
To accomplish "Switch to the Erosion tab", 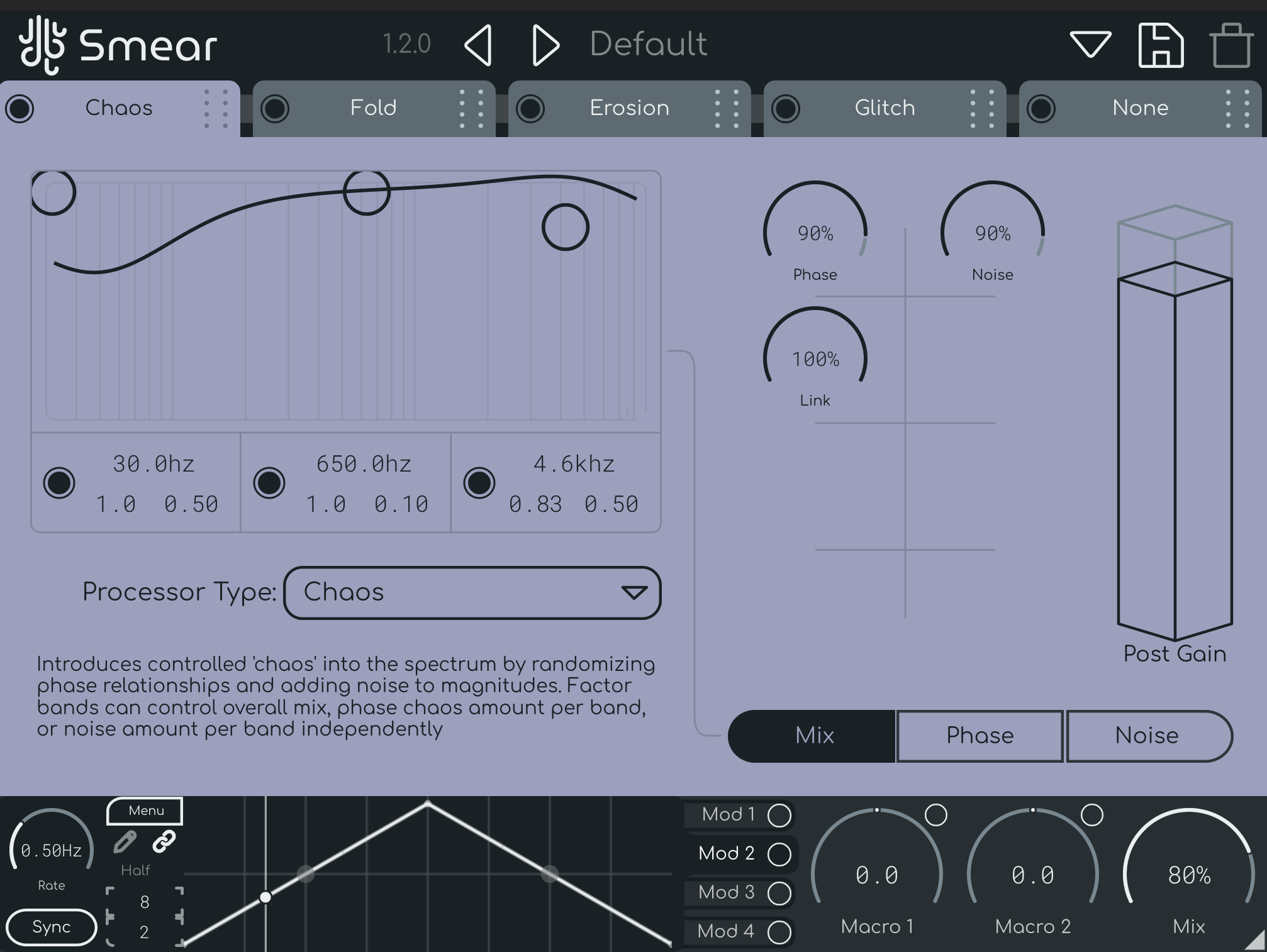I will pos(629,108).
